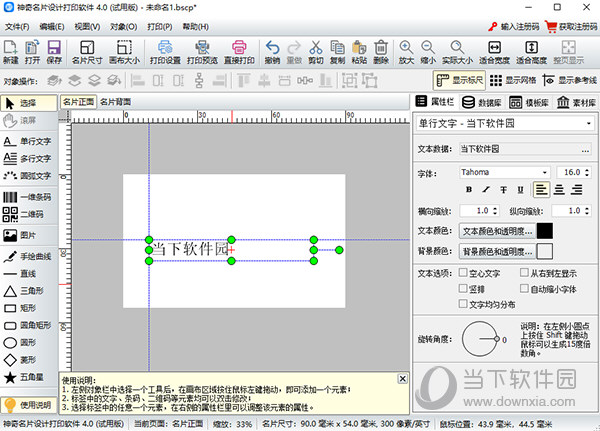The height and width of the screenshot is (431, 600).
Task: Select the 圆角矩形 rounded rectangle tool
Action: (x=29, y=325)
